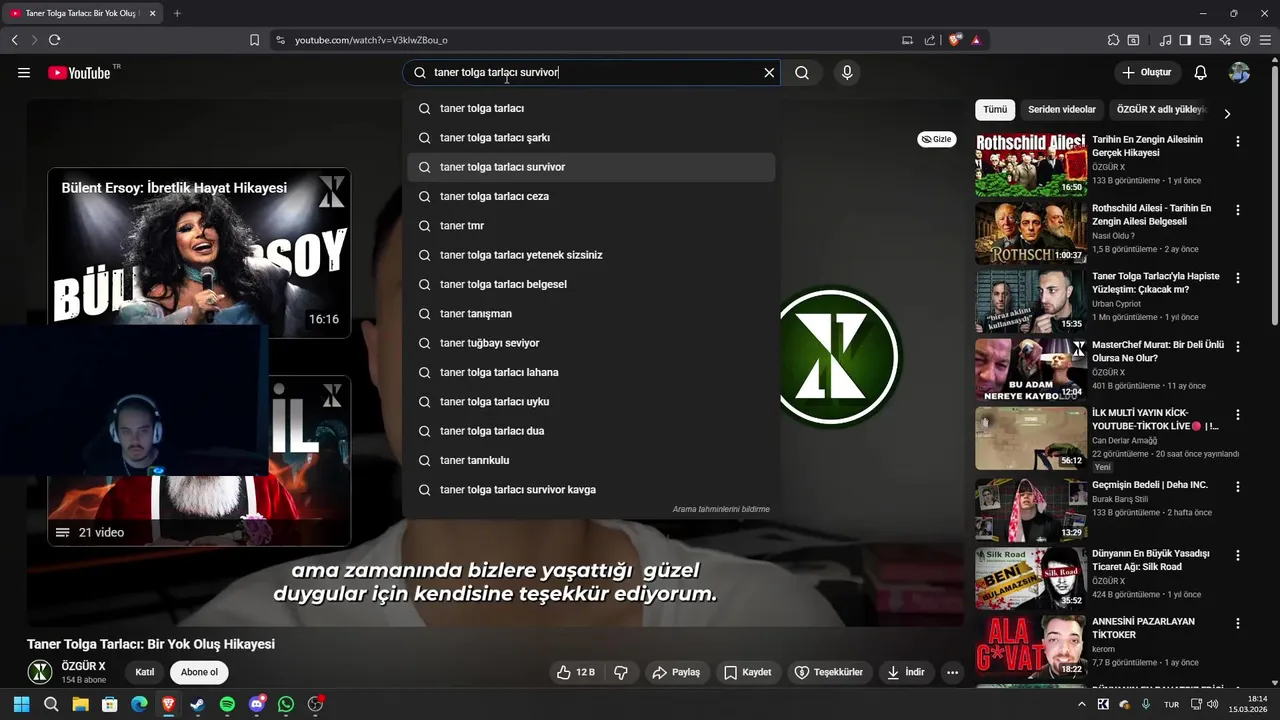
Task: Select the Tümü filter chip
Action: tap(995, 110)
